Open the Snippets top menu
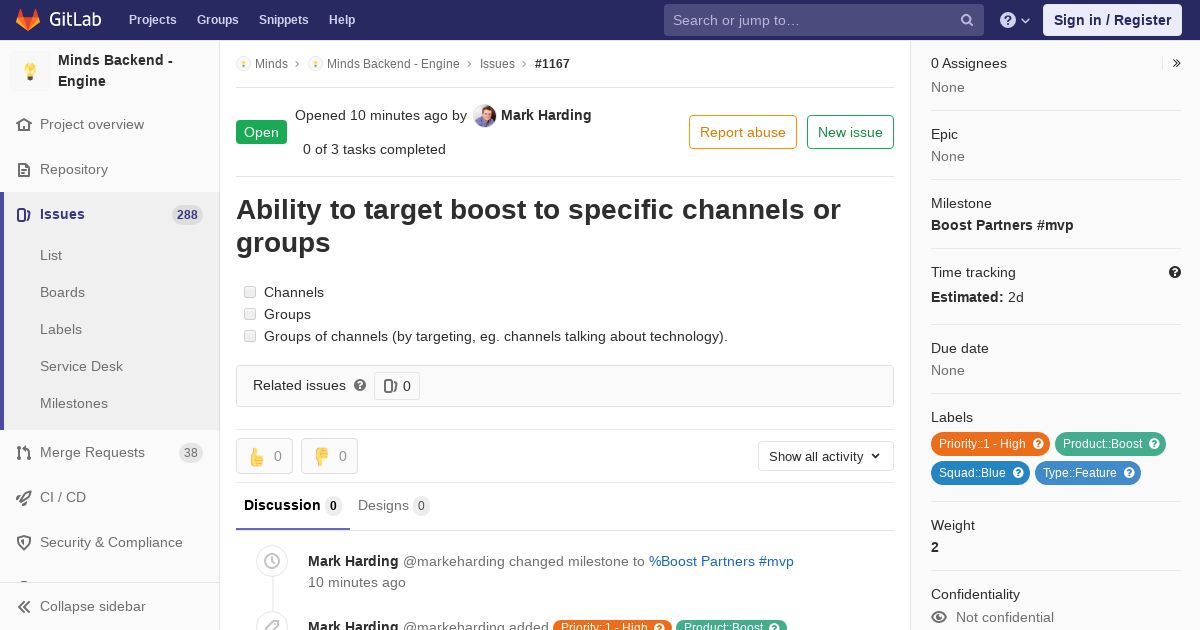This screenshot has height=630, width=1200. click(x=284, y=20)
